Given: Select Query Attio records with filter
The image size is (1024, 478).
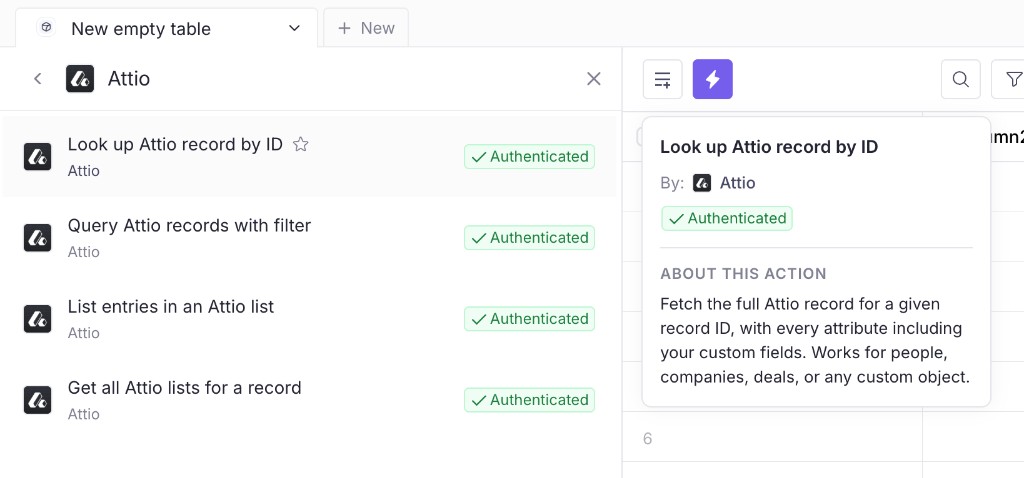Looking at the screenshot, I should point(310,238).
